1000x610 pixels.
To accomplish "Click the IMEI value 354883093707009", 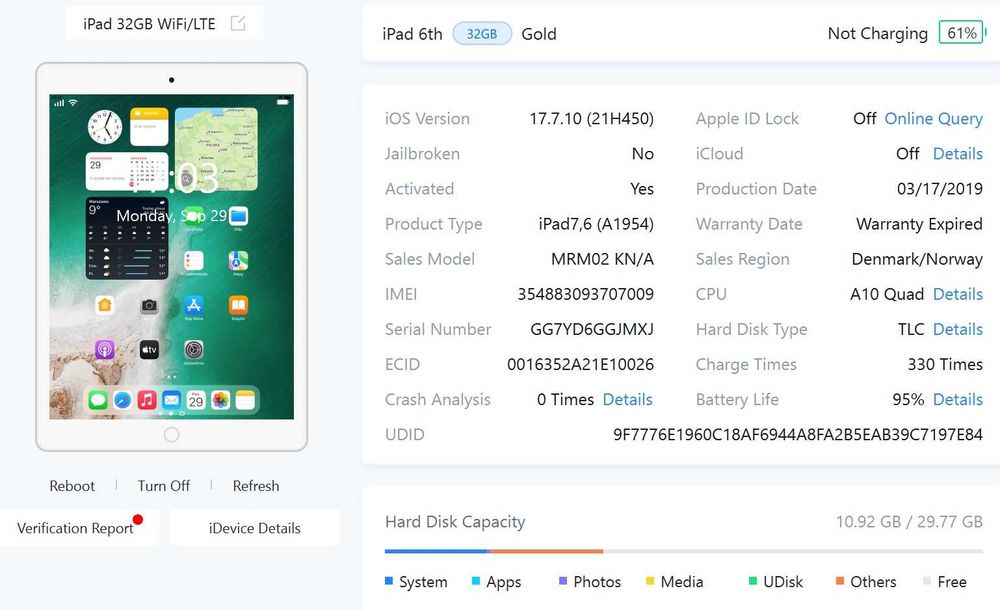I will tap(585, 294).
